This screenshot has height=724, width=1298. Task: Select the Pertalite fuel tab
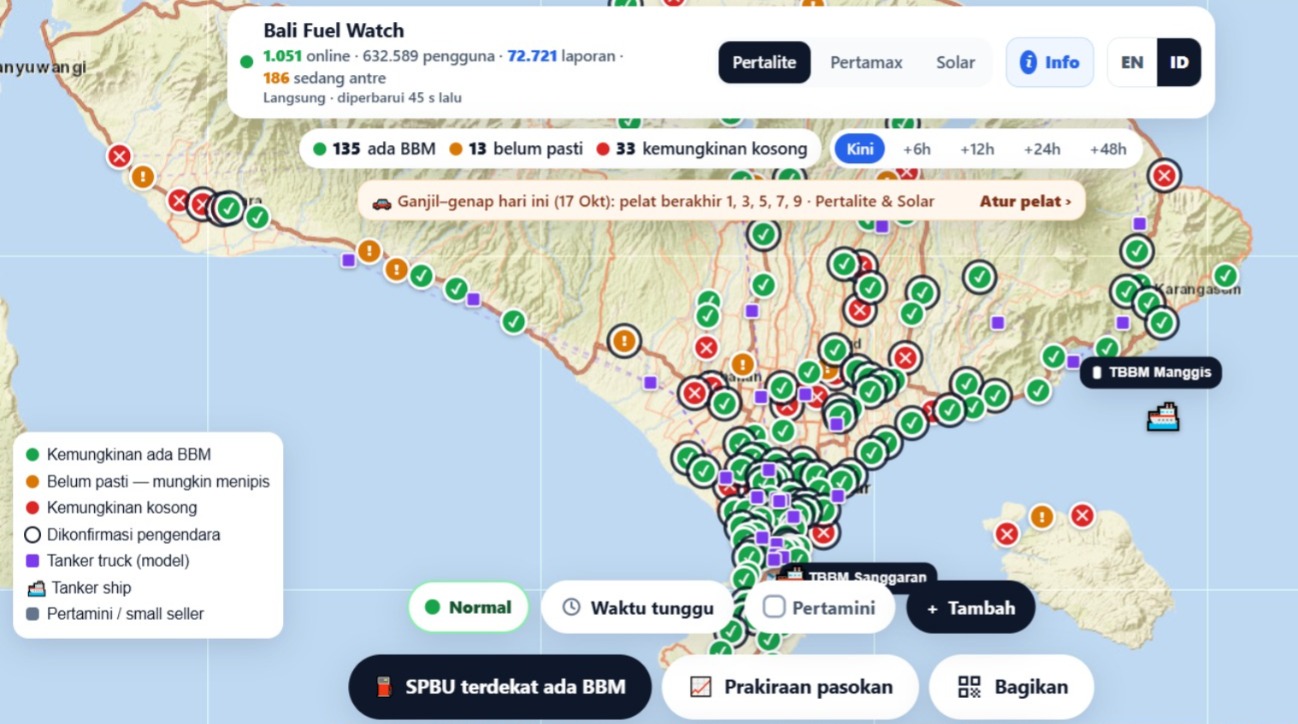tap(764, 62)
